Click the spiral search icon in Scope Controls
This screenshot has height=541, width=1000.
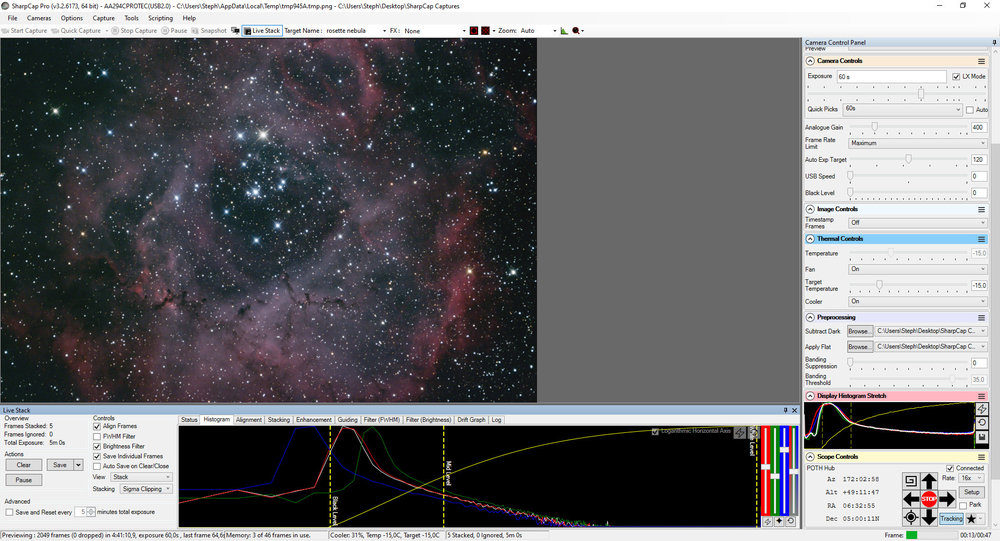click(910, 480)
